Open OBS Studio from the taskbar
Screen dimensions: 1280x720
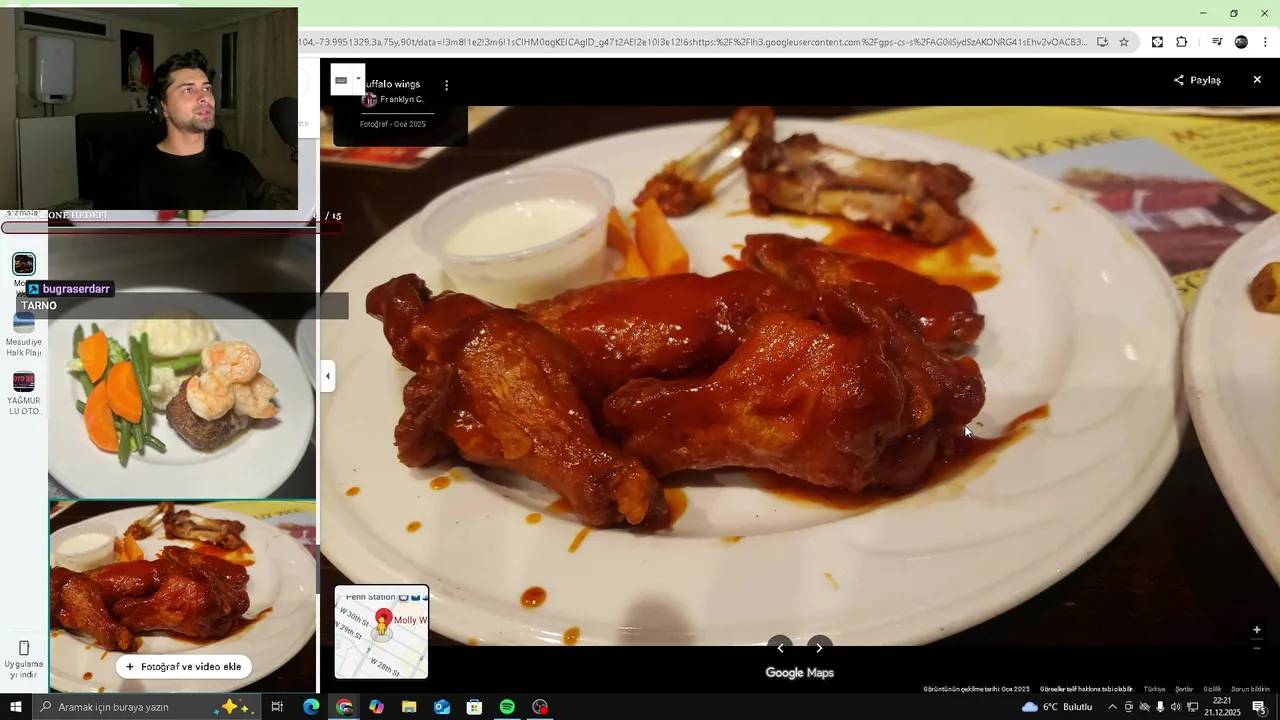pos(540,707)
